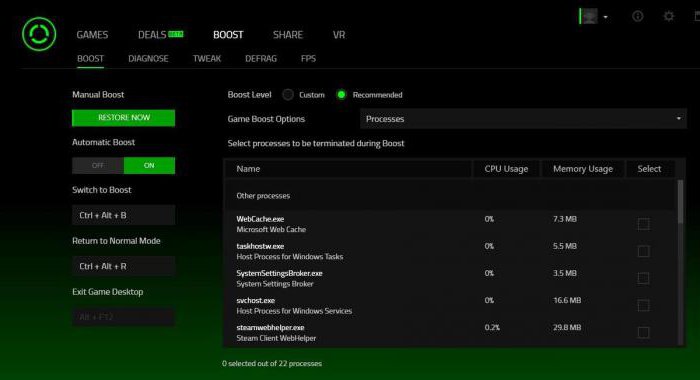The height and width of the screenshot is (380, 700).
Task: Open the info help icon
Action: tap(638, 16)
